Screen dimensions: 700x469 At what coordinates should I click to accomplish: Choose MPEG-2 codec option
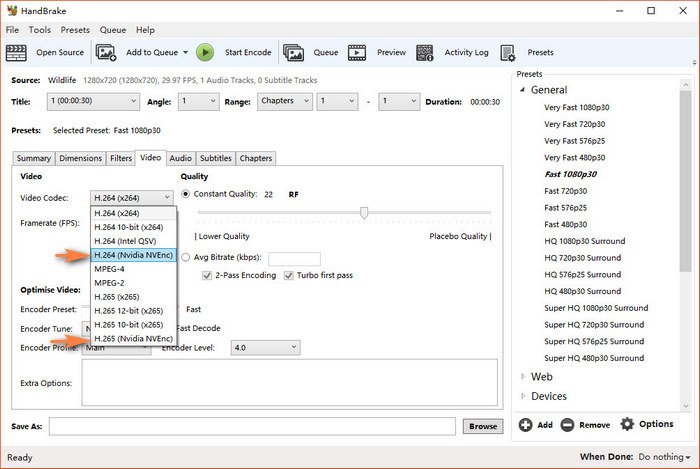(133, 283)
